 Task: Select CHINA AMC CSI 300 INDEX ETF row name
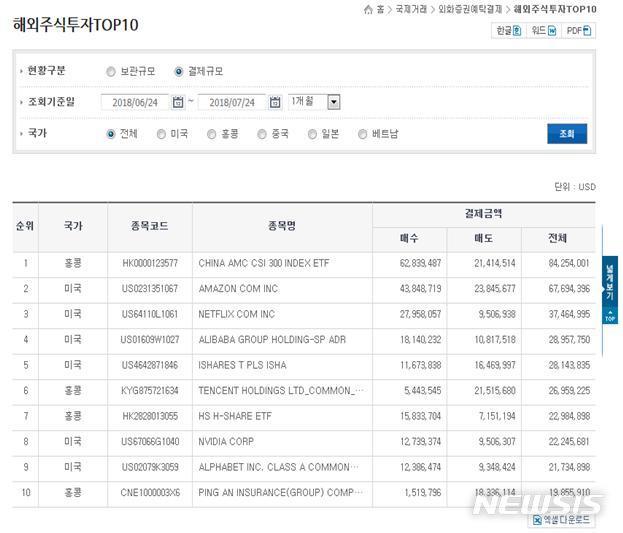pos(264,263)
